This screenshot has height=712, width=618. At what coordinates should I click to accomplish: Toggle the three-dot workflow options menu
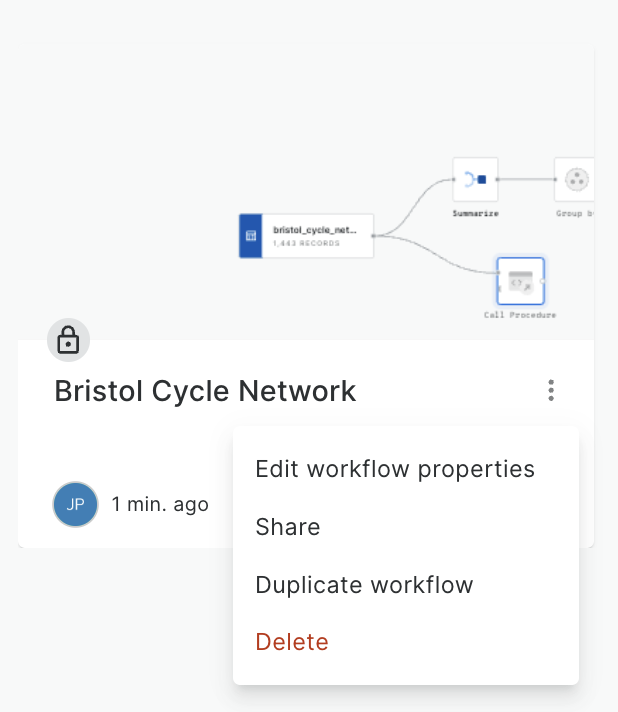tap(551, 391)
